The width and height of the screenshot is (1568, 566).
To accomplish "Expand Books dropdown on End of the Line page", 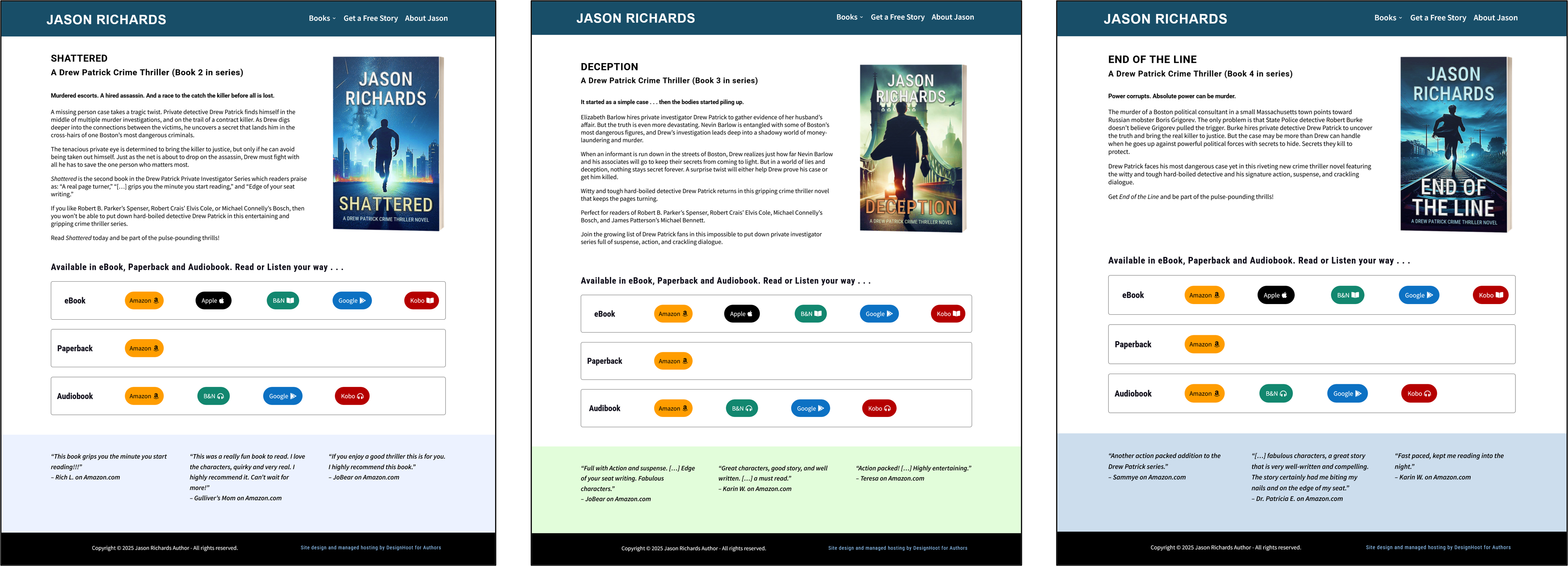I will pyautogui.click(x=1387, y=17).
